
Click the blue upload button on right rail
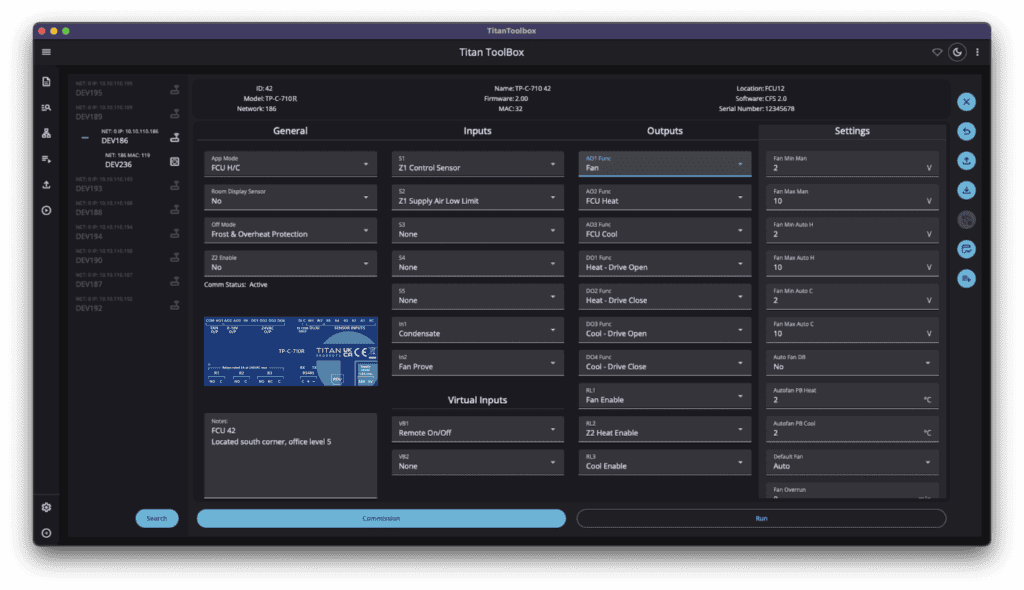(x=966, y=161)
